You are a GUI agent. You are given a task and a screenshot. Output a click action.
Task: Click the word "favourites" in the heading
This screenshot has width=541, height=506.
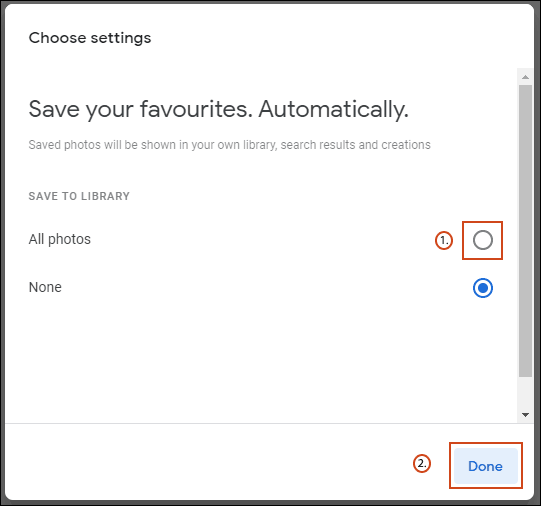[x=193, y=109]
